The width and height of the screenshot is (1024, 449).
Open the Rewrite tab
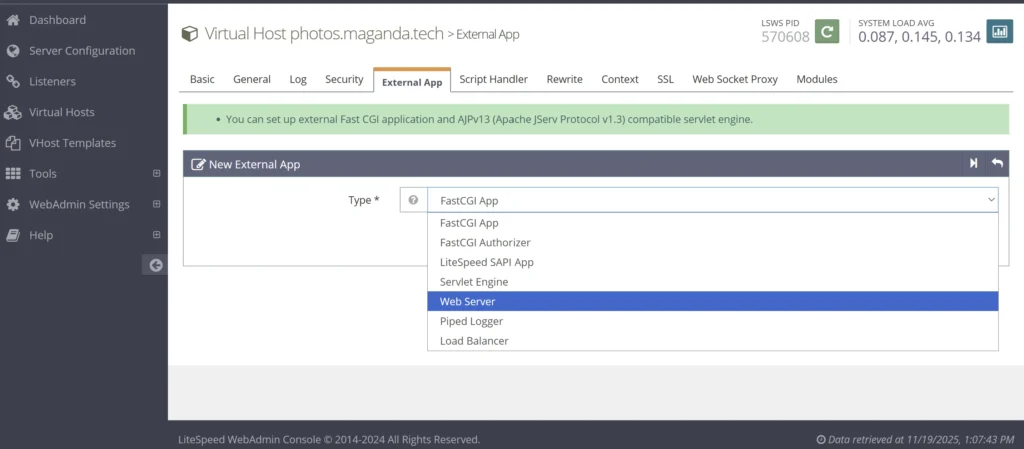point(564,80)
